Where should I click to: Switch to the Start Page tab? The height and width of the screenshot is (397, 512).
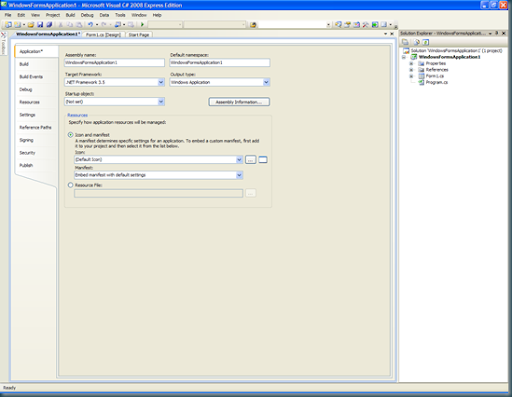139,35
